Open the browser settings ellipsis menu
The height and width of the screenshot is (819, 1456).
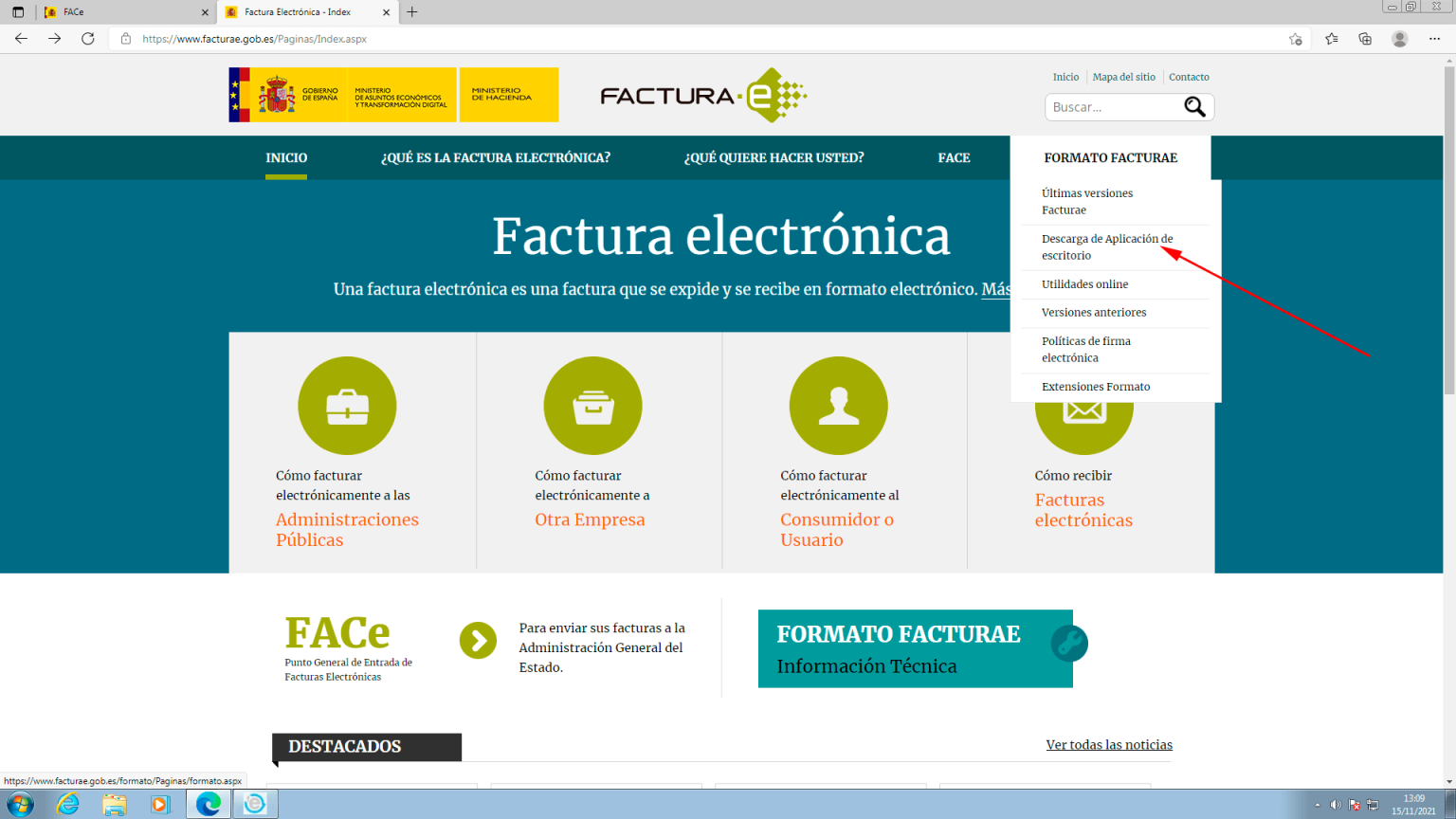click(1434, 39)
